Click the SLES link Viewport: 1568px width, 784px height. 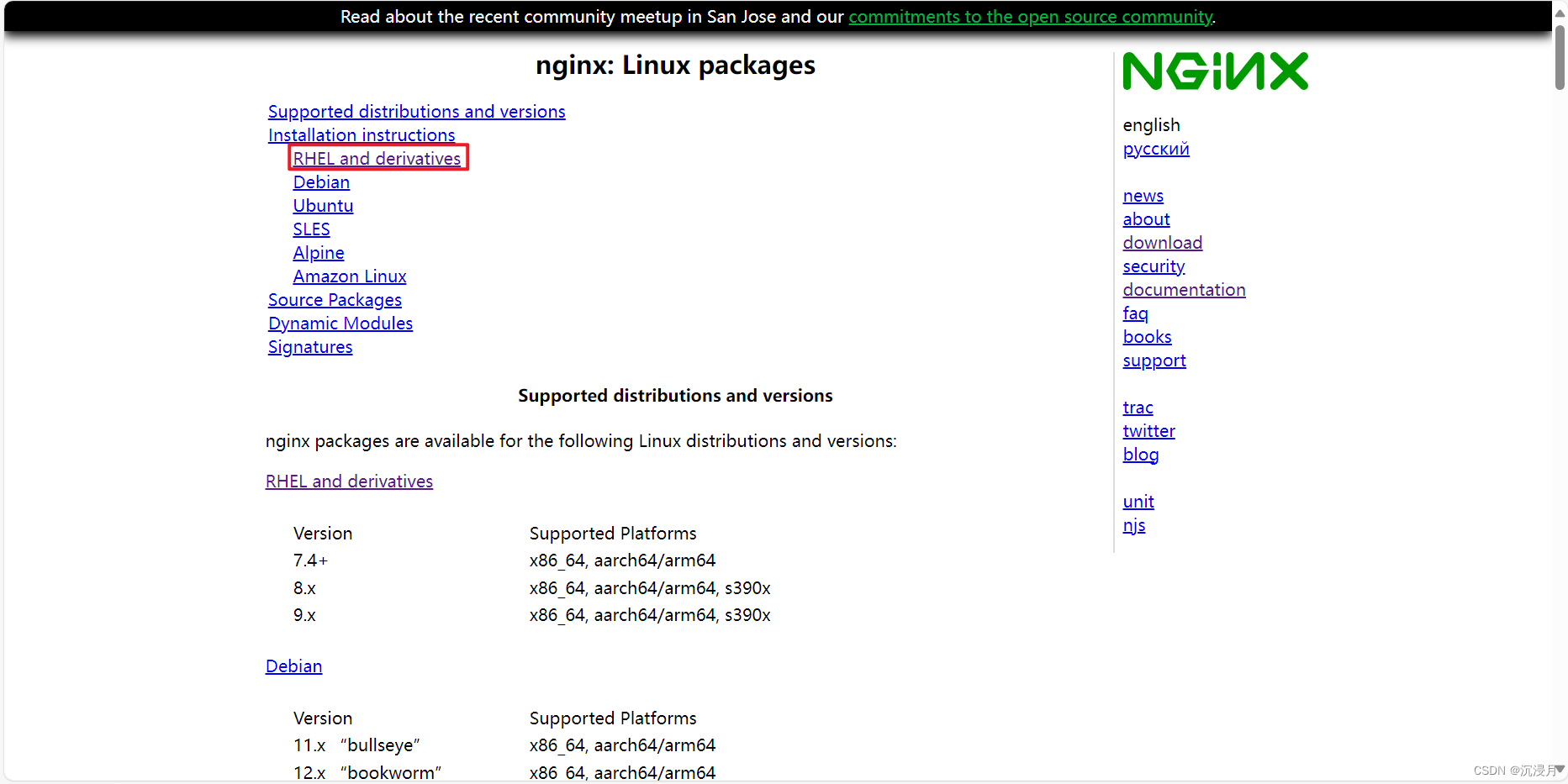point(311,229)
